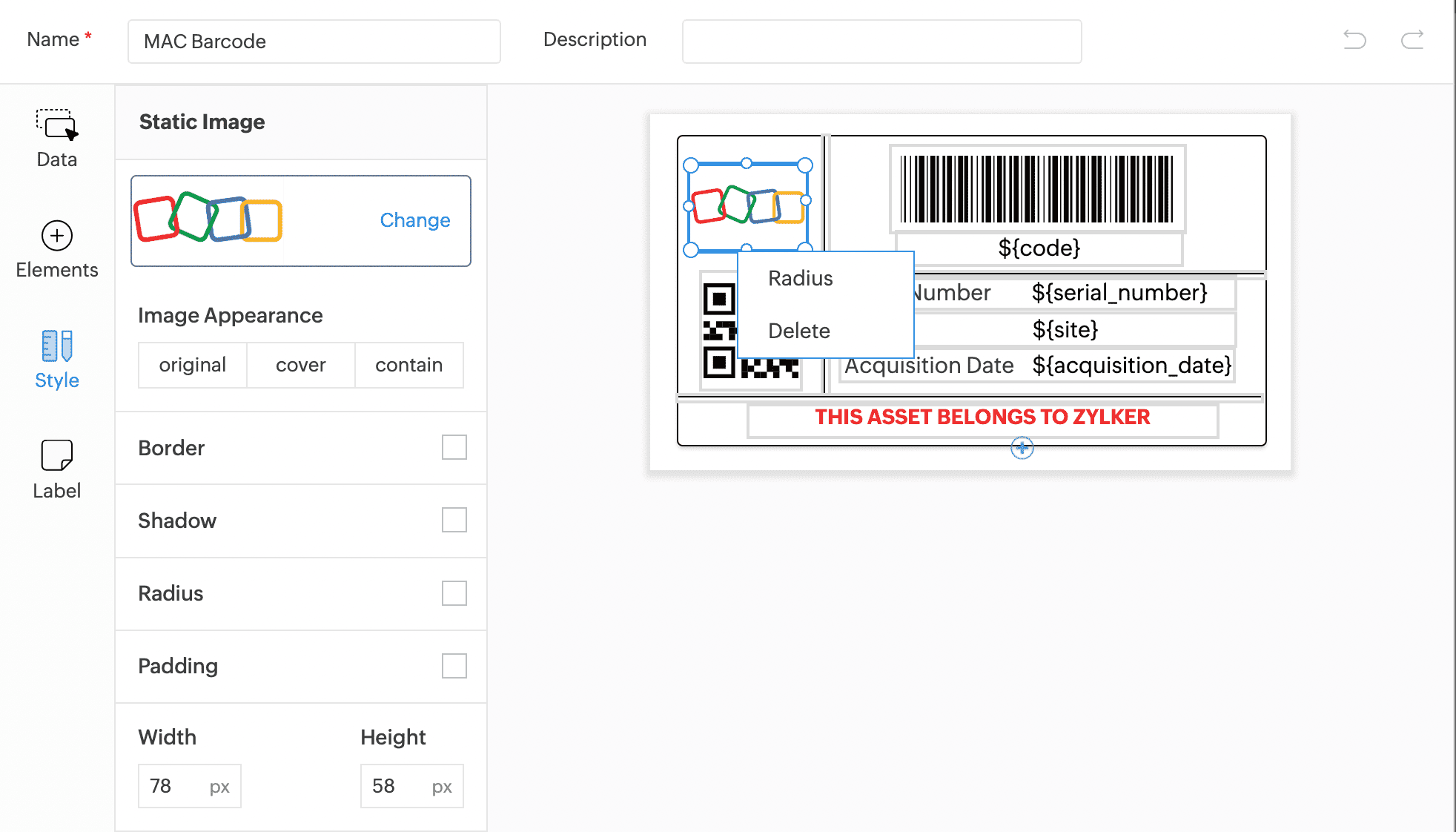The width and height of the screenshot is (1456, 832).
Task: Click the QR code on the label
Action: coord(719,331)
